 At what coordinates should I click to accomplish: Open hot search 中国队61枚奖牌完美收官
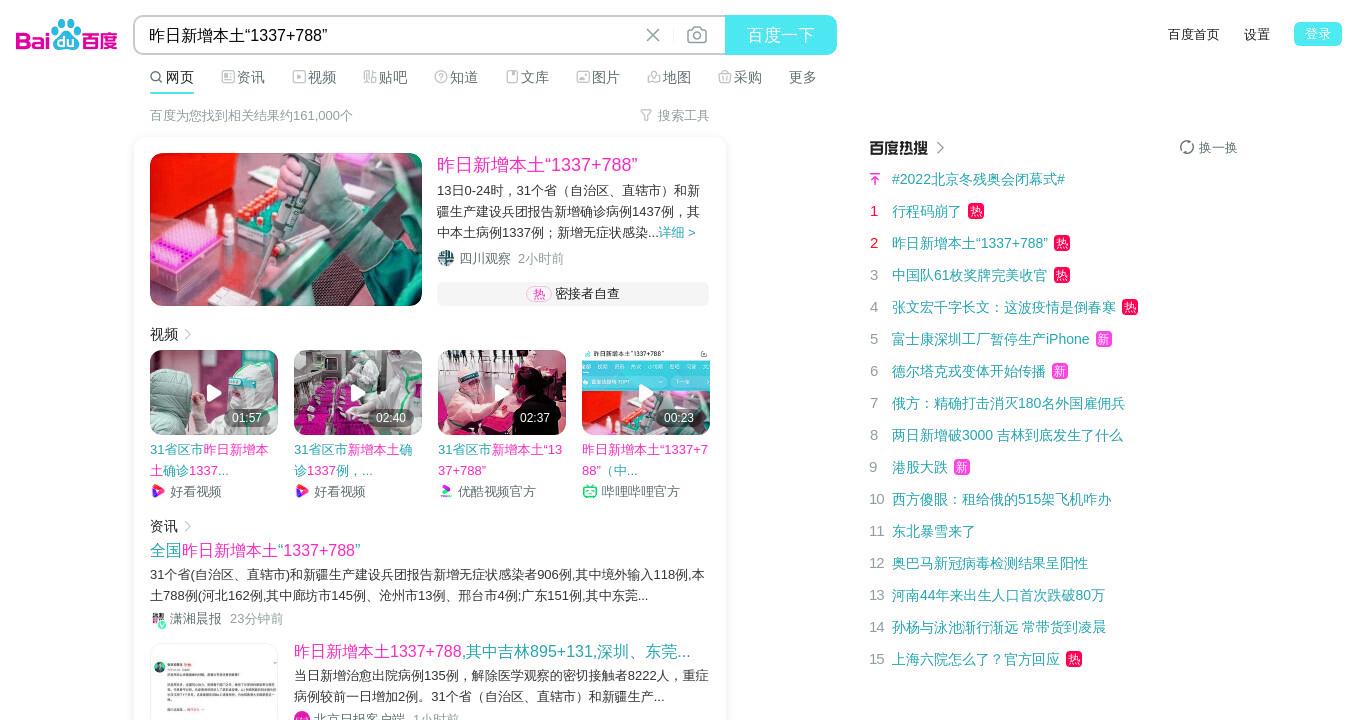coord(970,275)
